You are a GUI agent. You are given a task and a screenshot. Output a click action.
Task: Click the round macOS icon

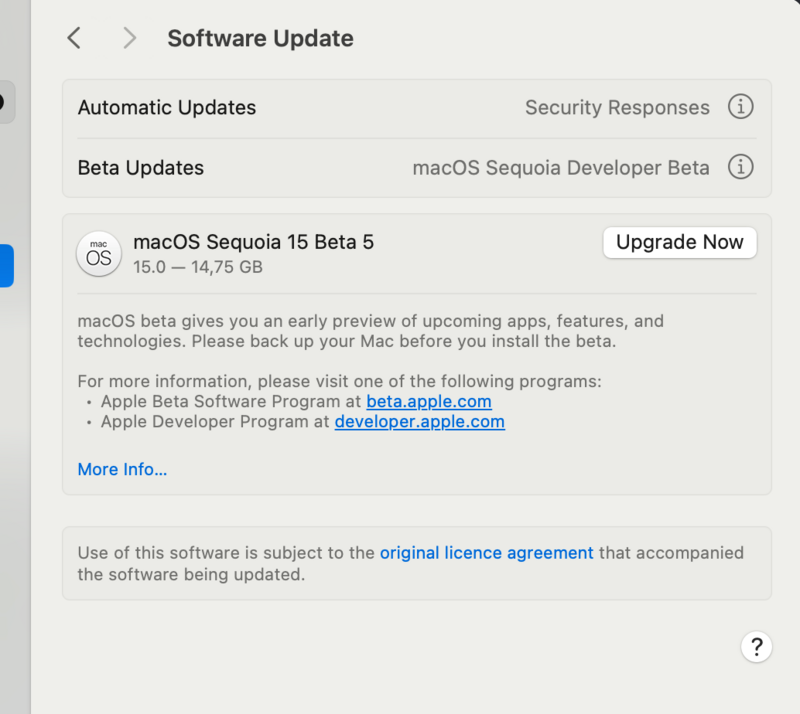(99, 254)
